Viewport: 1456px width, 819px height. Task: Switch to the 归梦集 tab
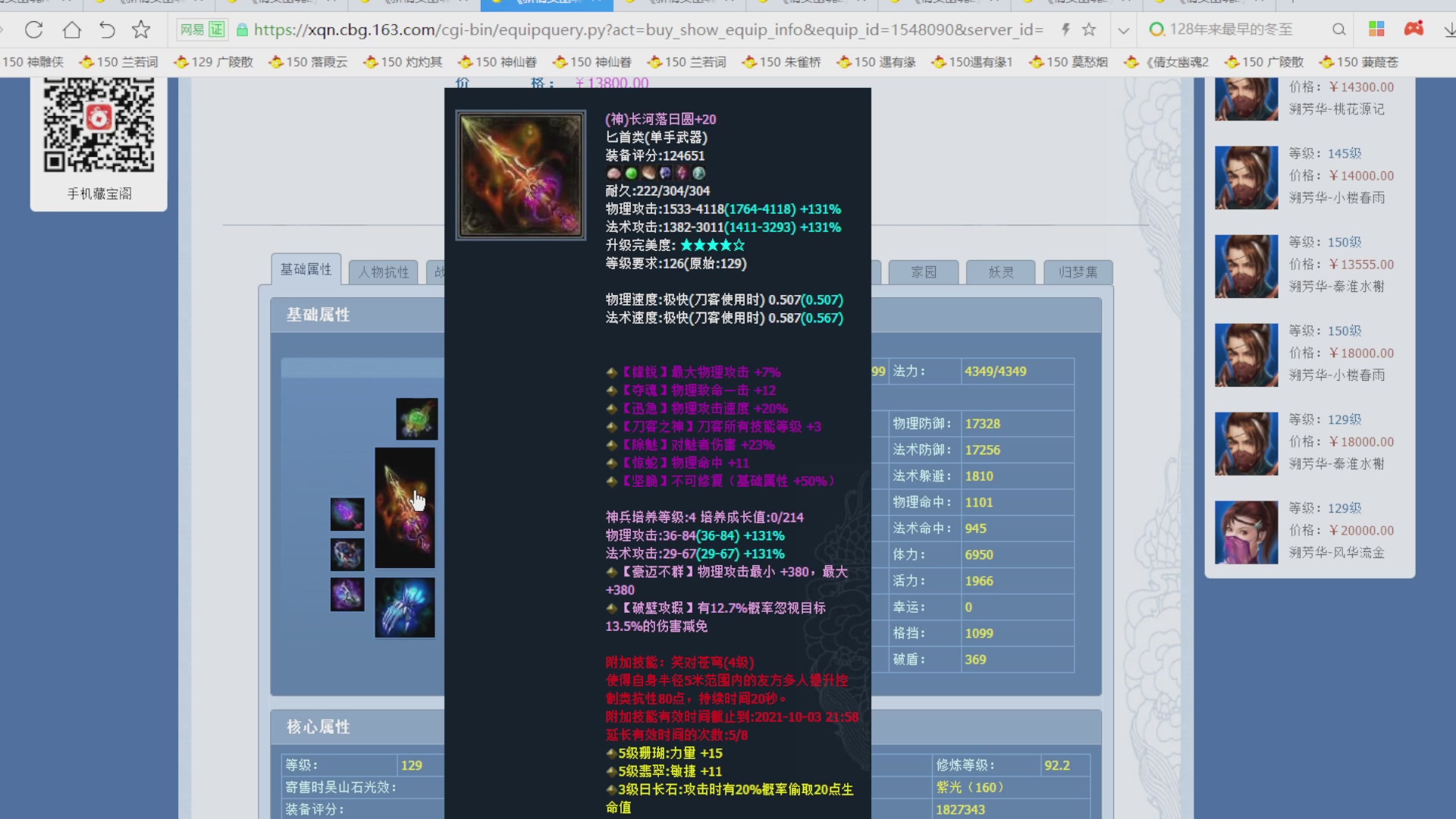point(1078,272)
